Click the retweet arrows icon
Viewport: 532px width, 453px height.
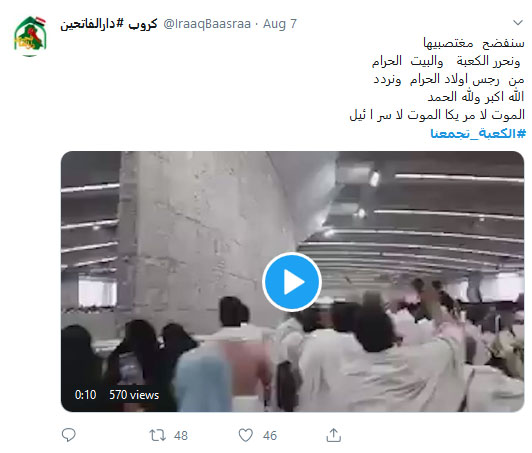click(157, 435)
